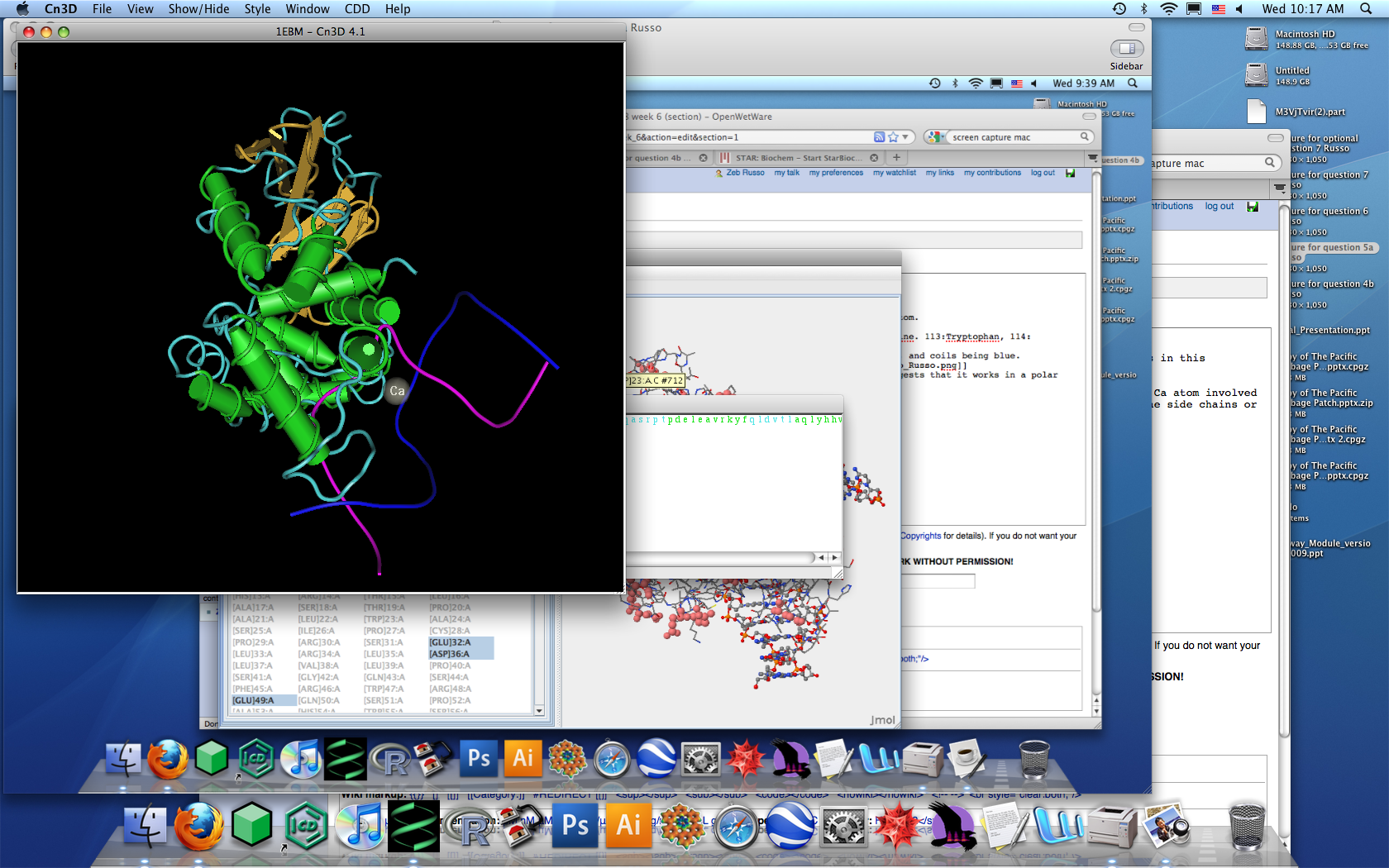This screenshot has width=1389, height=868.
Task: Toggle the Sidebar button in Preview toolbar
Action: point(1126,49)
